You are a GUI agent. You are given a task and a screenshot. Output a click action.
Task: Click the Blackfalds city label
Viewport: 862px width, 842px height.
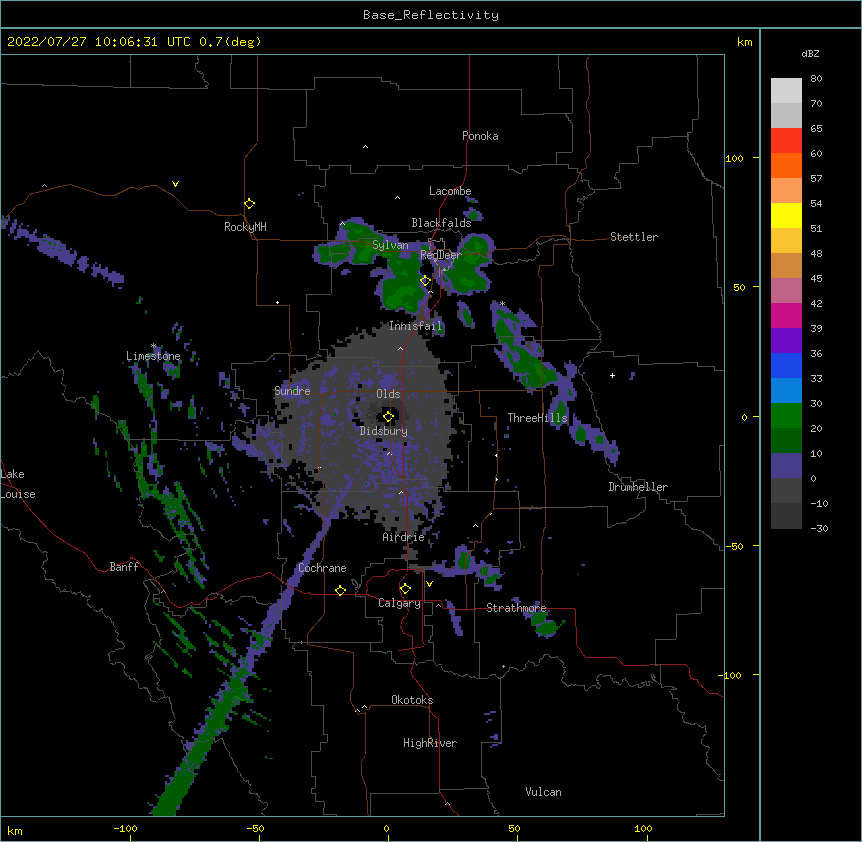point(441,223)
